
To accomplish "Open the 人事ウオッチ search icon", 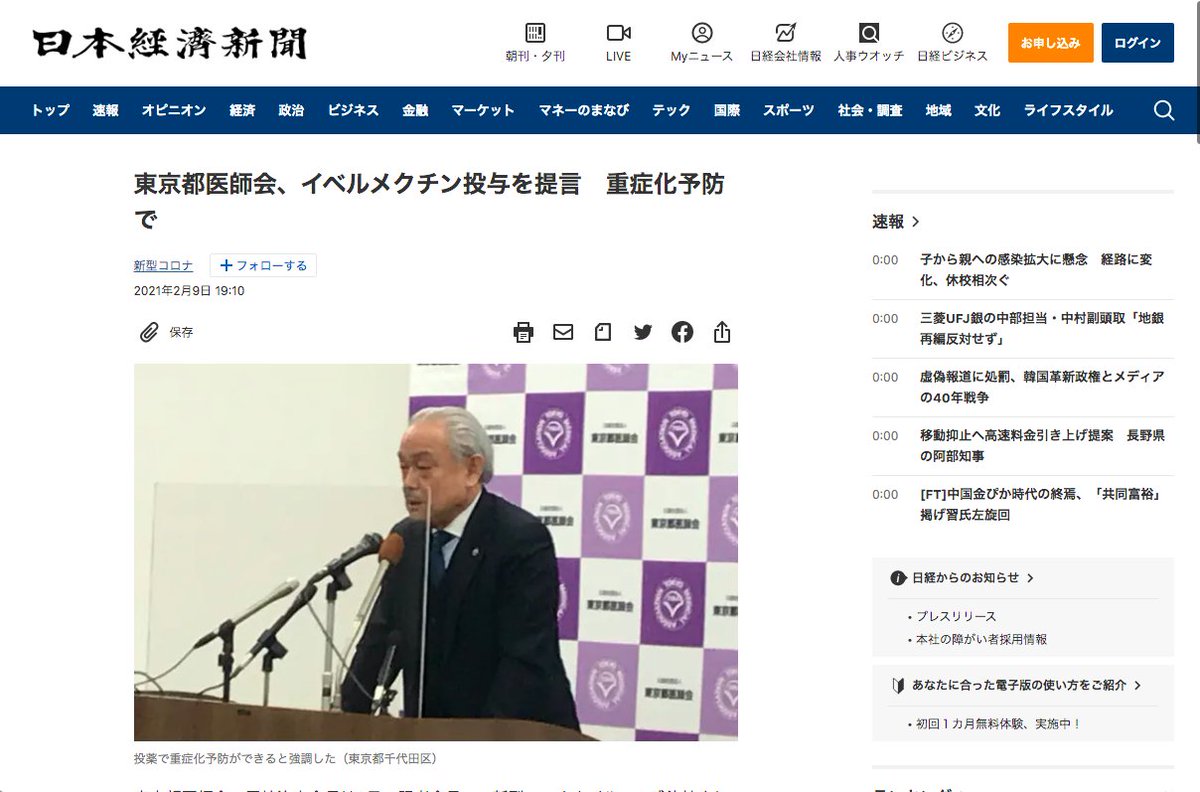I will pyautogui.click(x=869, y=32).
